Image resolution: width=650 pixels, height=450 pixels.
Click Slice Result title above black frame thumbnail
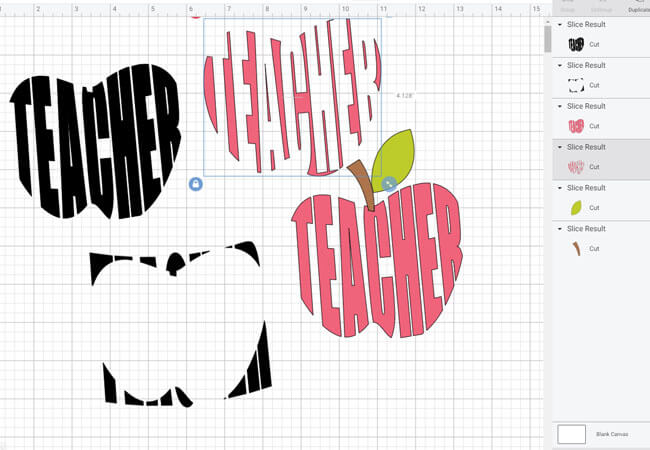click(586, 65)
